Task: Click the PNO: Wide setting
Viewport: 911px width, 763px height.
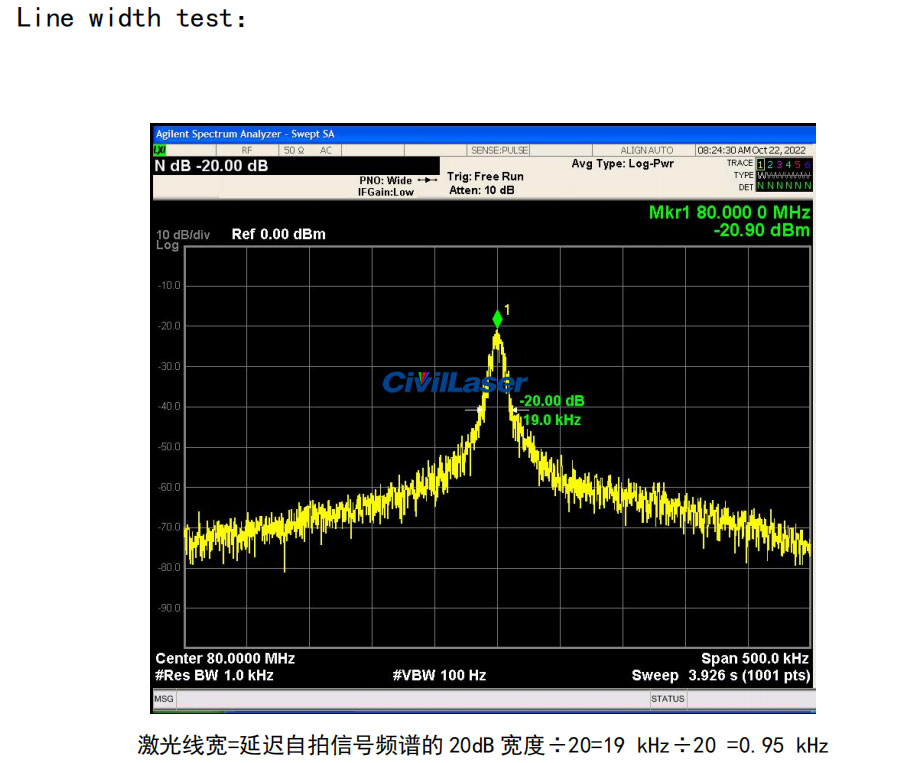Action: [385, 180]
